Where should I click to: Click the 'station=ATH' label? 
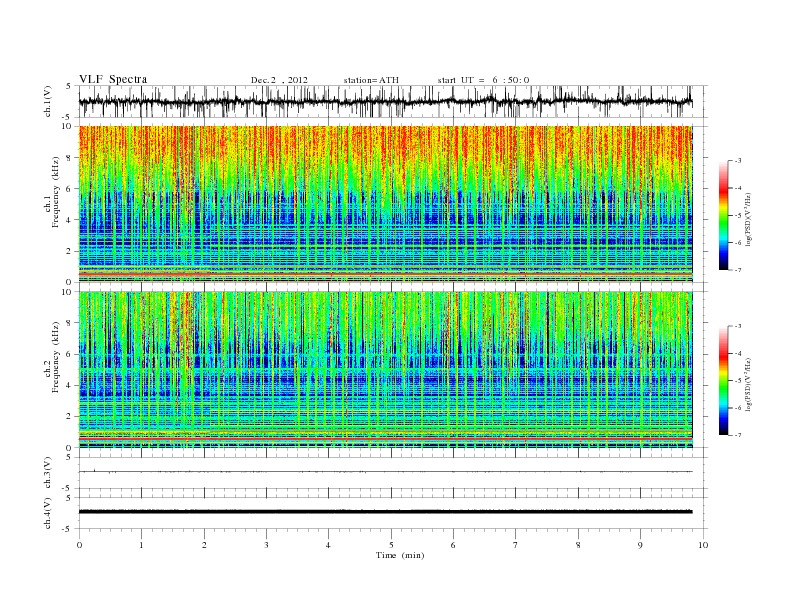371,80
